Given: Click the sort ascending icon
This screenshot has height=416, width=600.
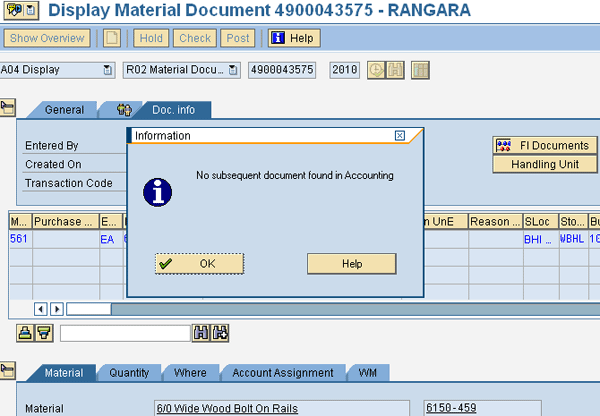Looking at the screenshot, I should (x=26, y=333).
